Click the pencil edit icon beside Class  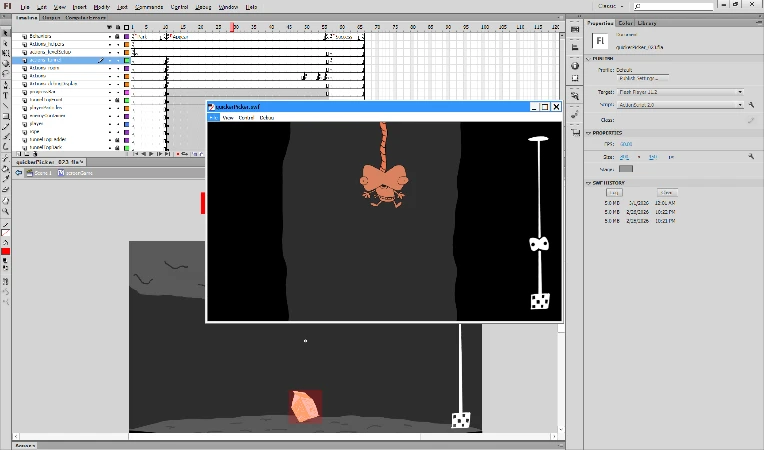[751, 120]
